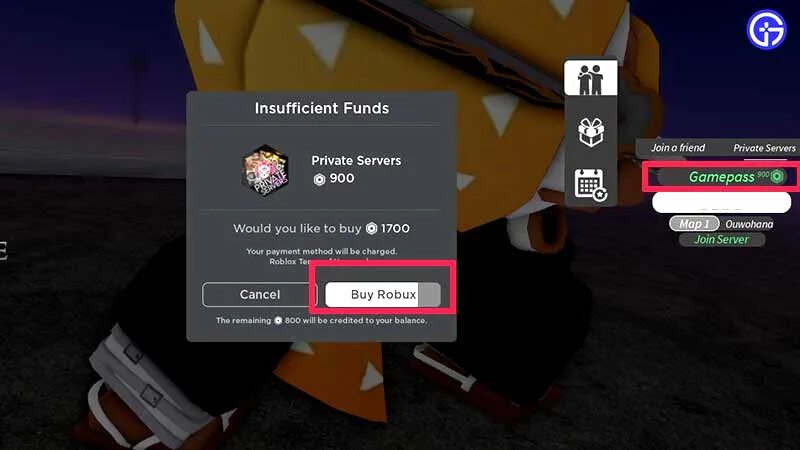Click the Robux icon on Gamepass button
800x450 pixels.
[777, 177]
